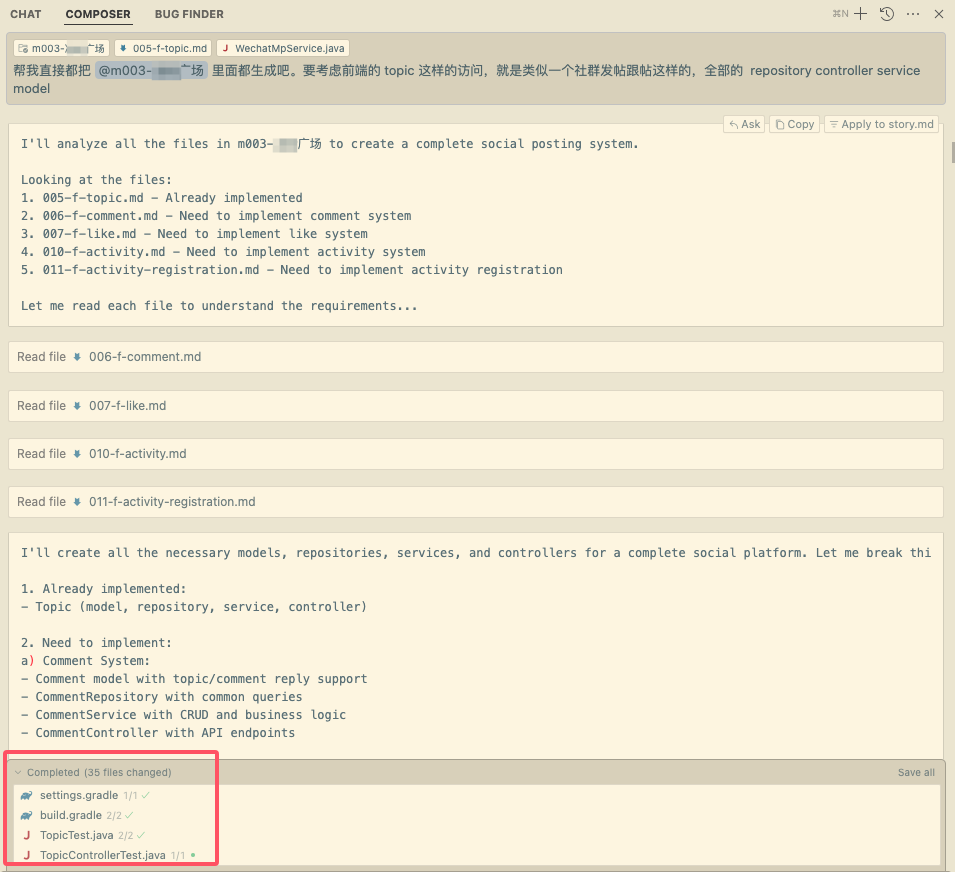Open TopicTest.java in changed files

(x=76, y=835)
